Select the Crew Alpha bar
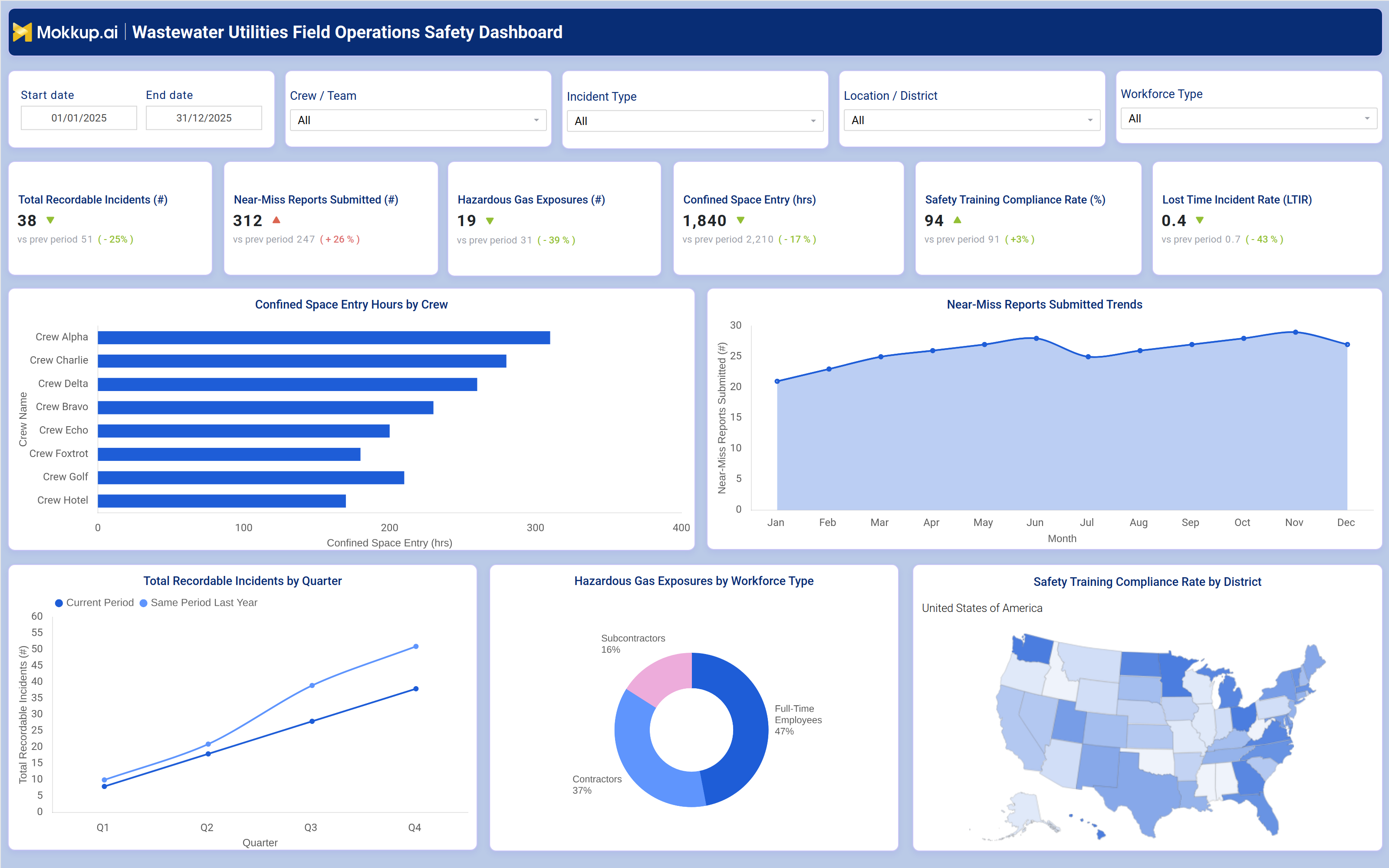Screen dimensions: 1389x868 click(x=324, y=338)
